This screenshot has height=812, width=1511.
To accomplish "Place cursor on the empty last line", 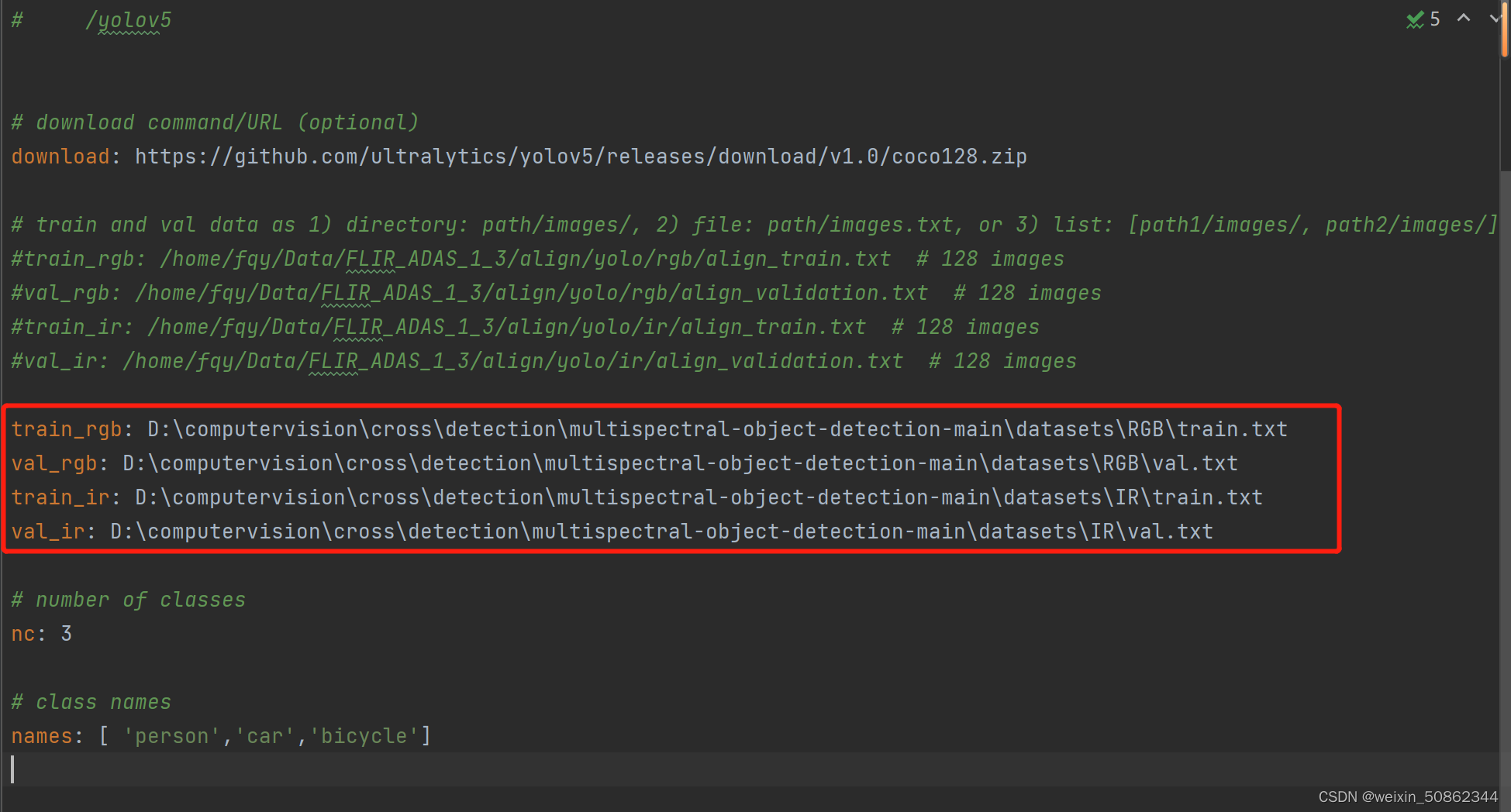I will [x=750, y=769].
